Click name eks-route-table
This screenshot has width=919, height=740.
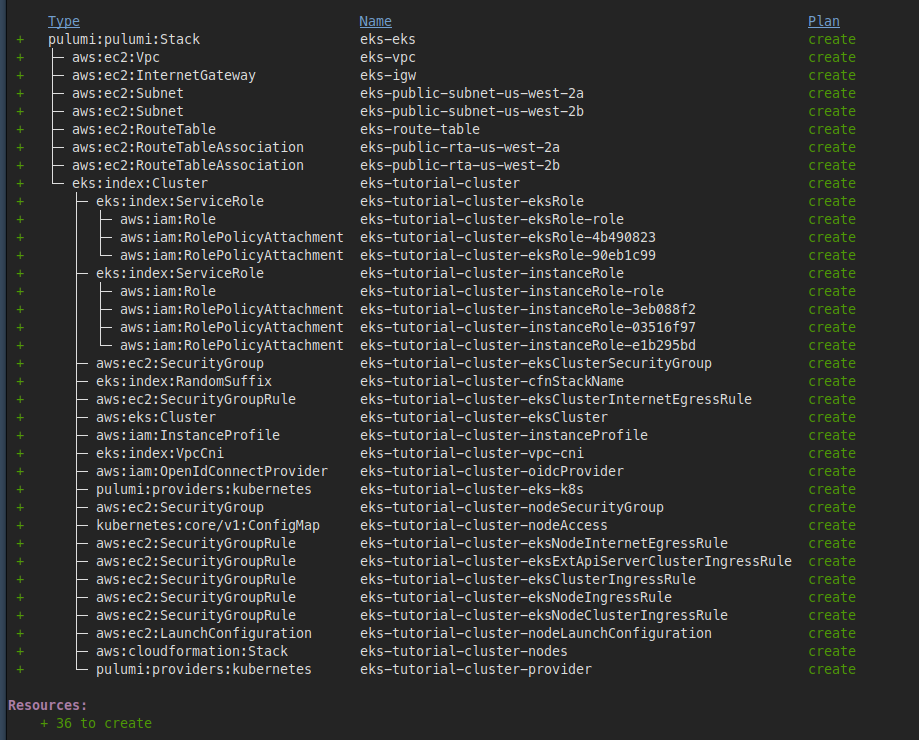[x=420, y=129]
